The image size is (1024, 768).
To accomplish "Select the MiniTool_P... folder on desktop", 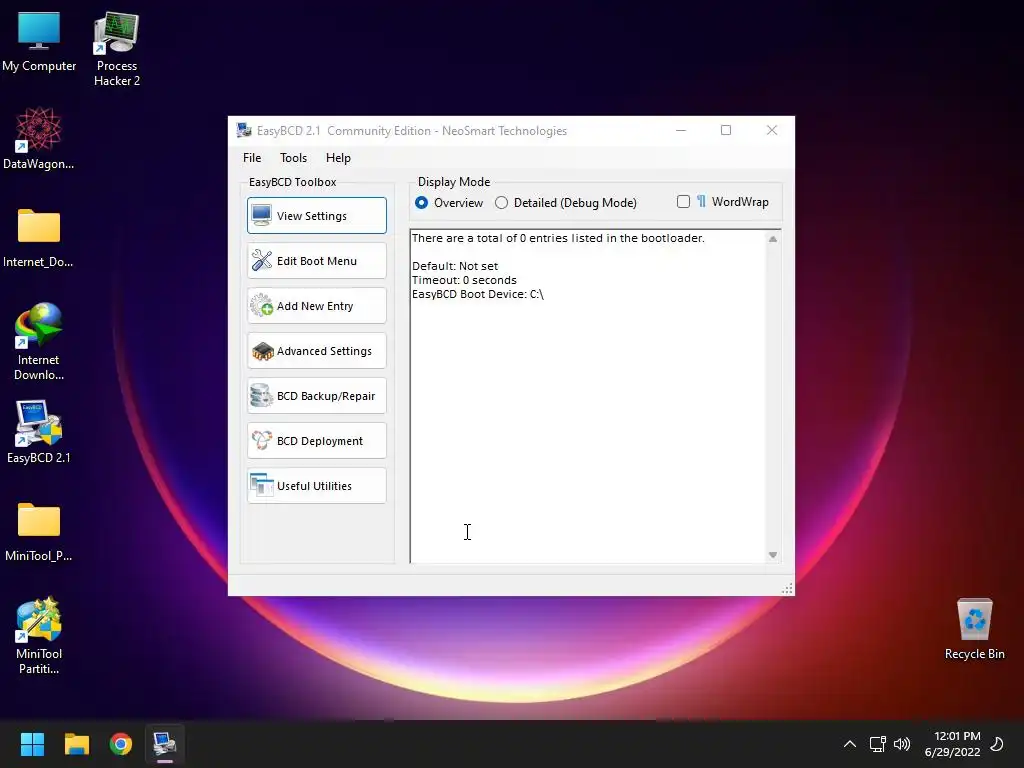I will (39, 532).
